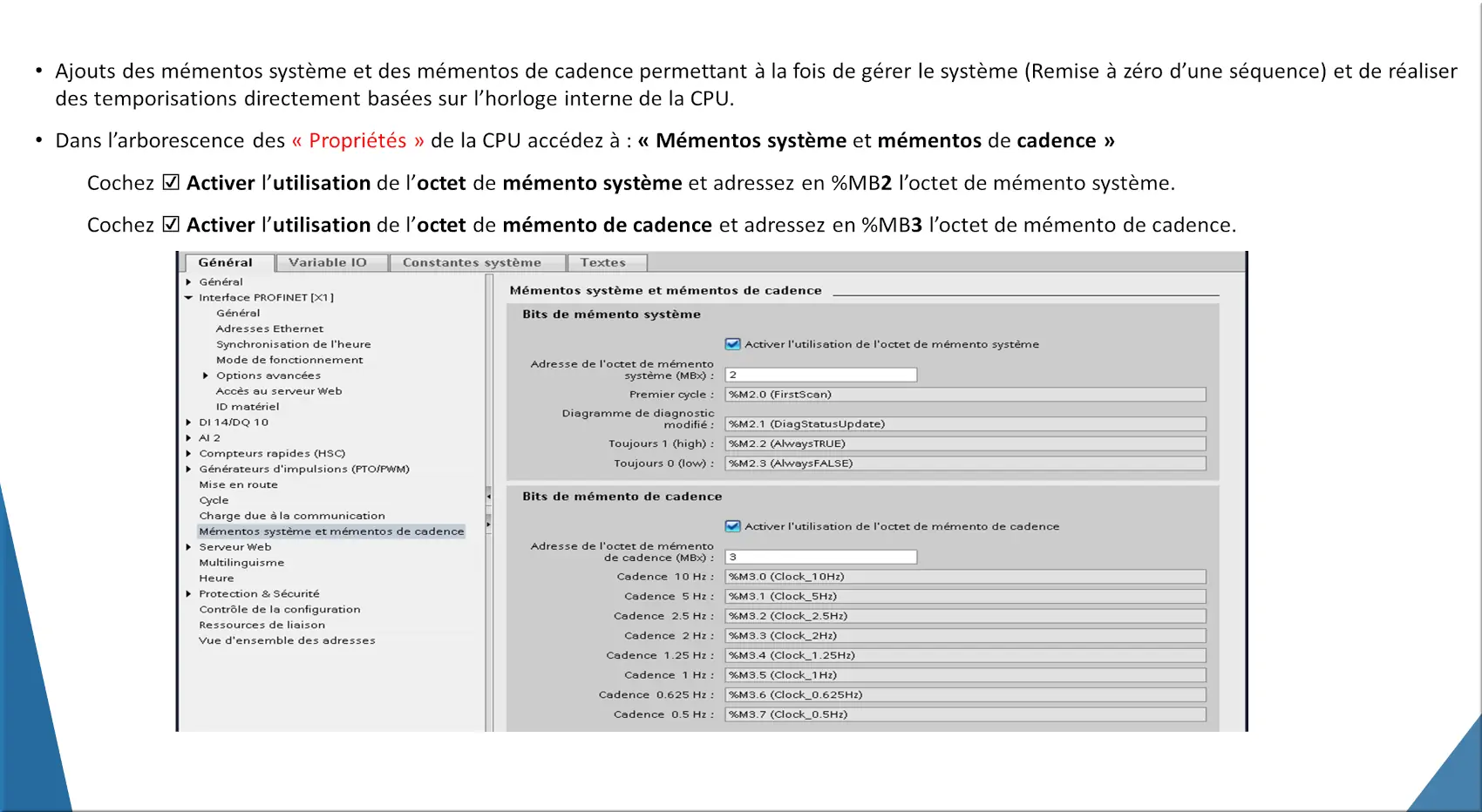Expand the Protection & Sécurité node
Viewport: 1482px width, 812px height.
(x=188, y=594)
